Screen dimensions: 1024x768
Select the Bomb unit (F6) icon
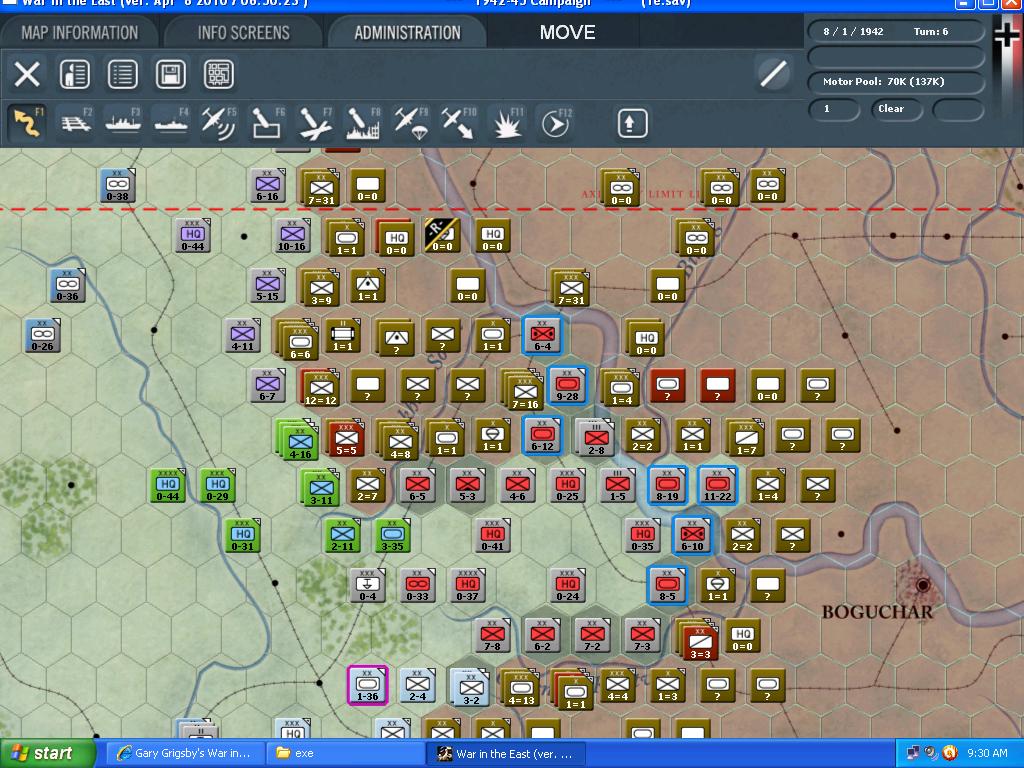point(267,122)
